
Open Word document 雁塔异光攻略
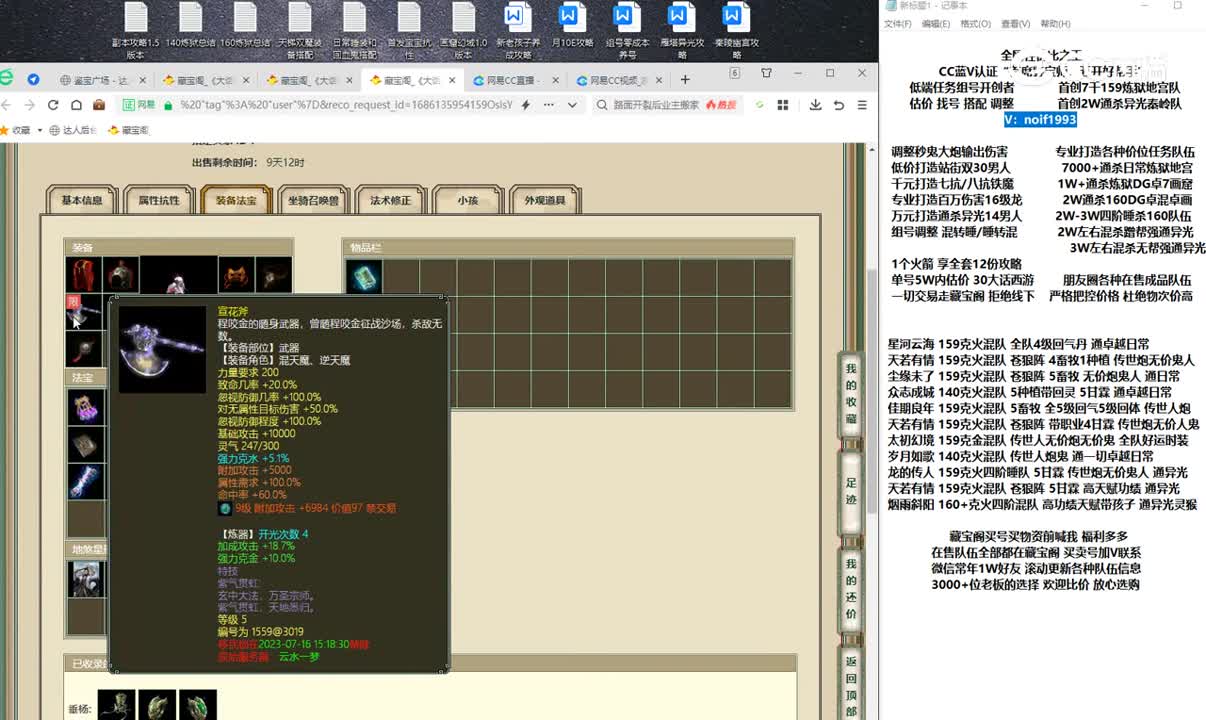680,30
